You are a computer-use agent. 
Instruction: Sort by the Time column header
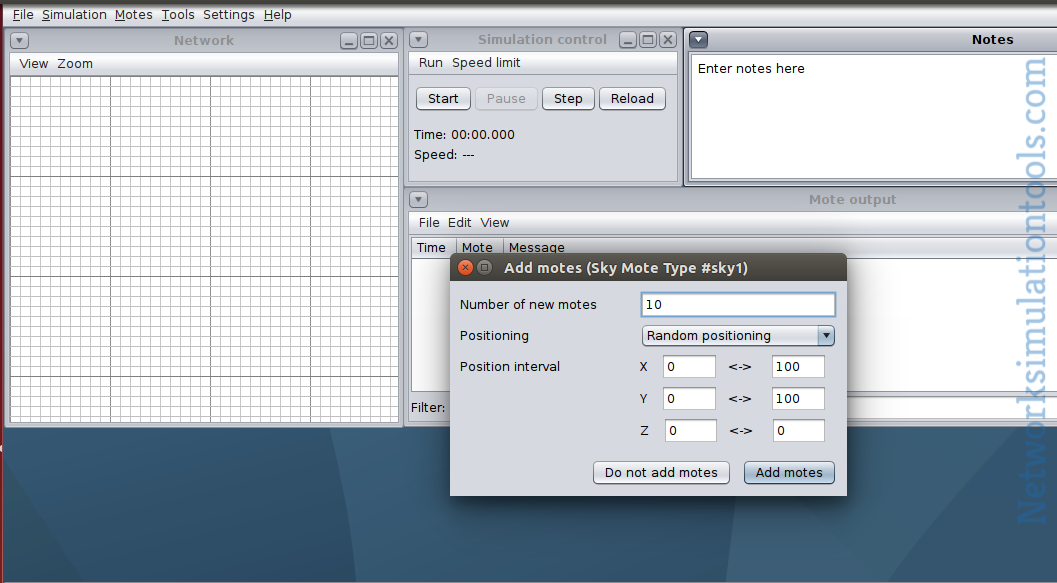pyautogui.click(x=431, y=247)
